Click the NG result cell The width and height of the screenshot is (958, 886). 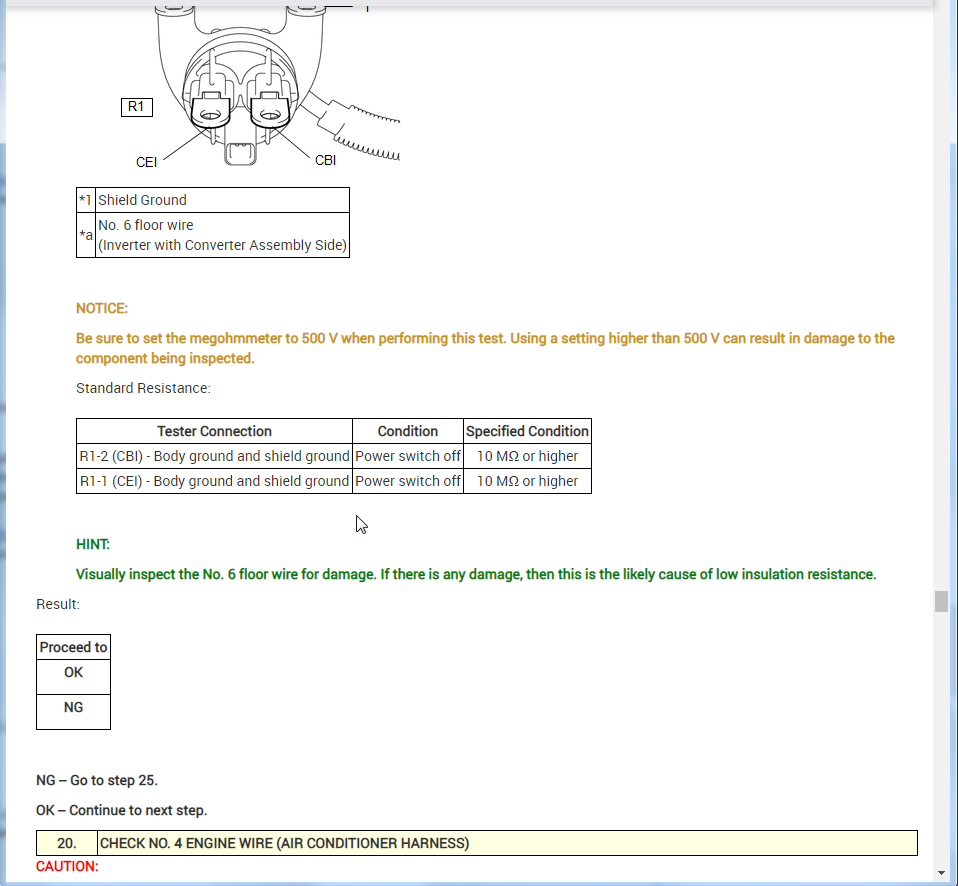tap(73, 712)
